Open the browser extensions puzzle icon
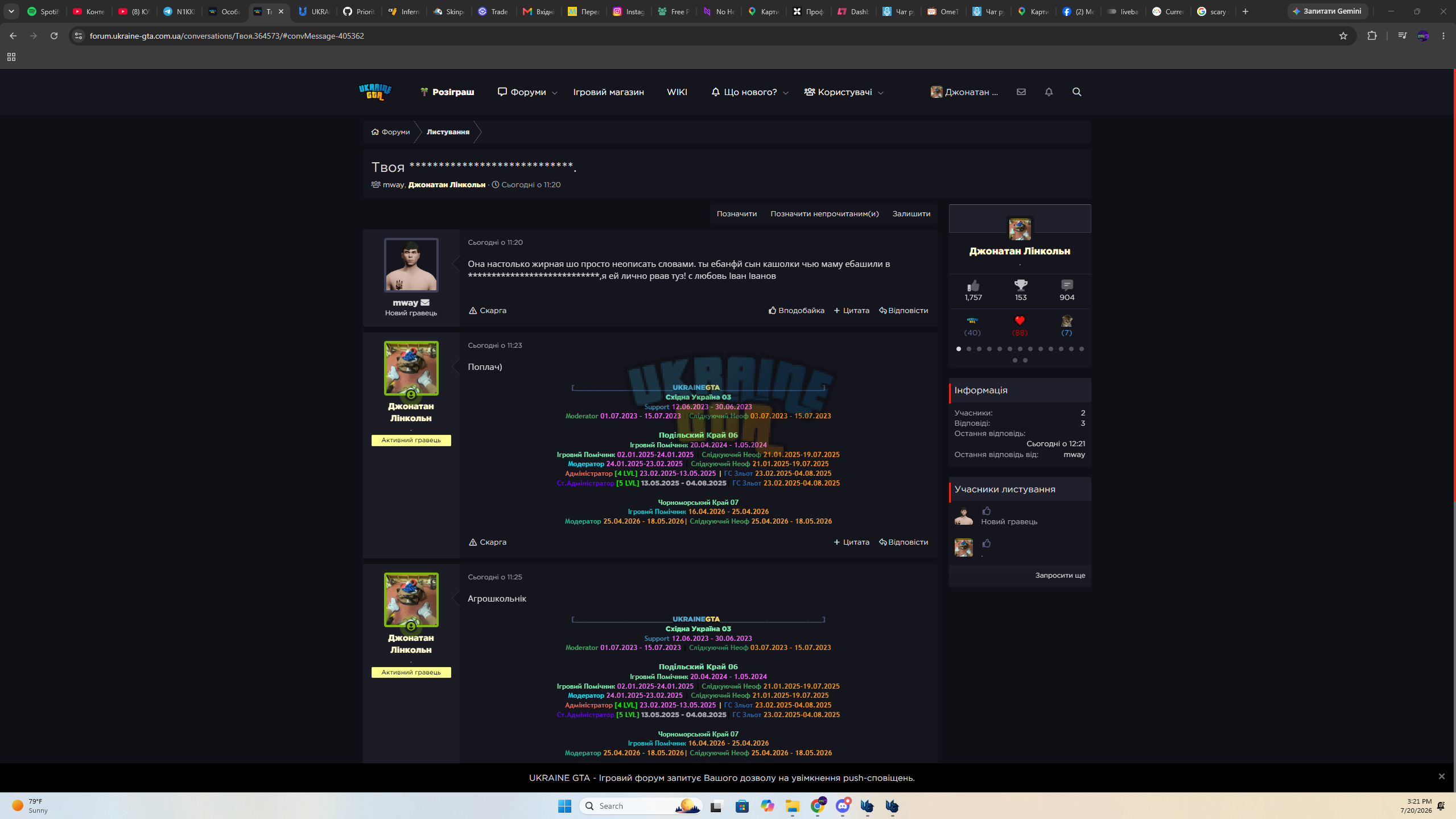 click(x=1372, y=36)
